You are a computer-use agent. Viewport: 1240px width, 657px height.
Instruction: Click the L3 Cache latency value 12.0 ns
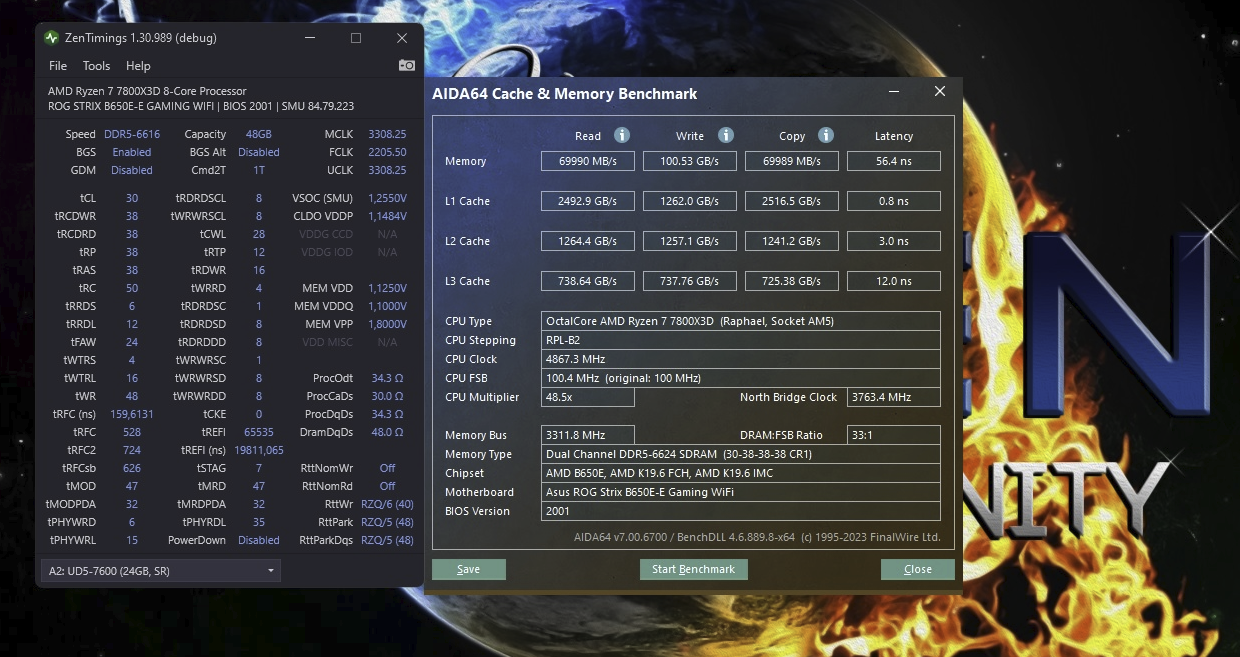pyautogui.click(x=894, y=281)
